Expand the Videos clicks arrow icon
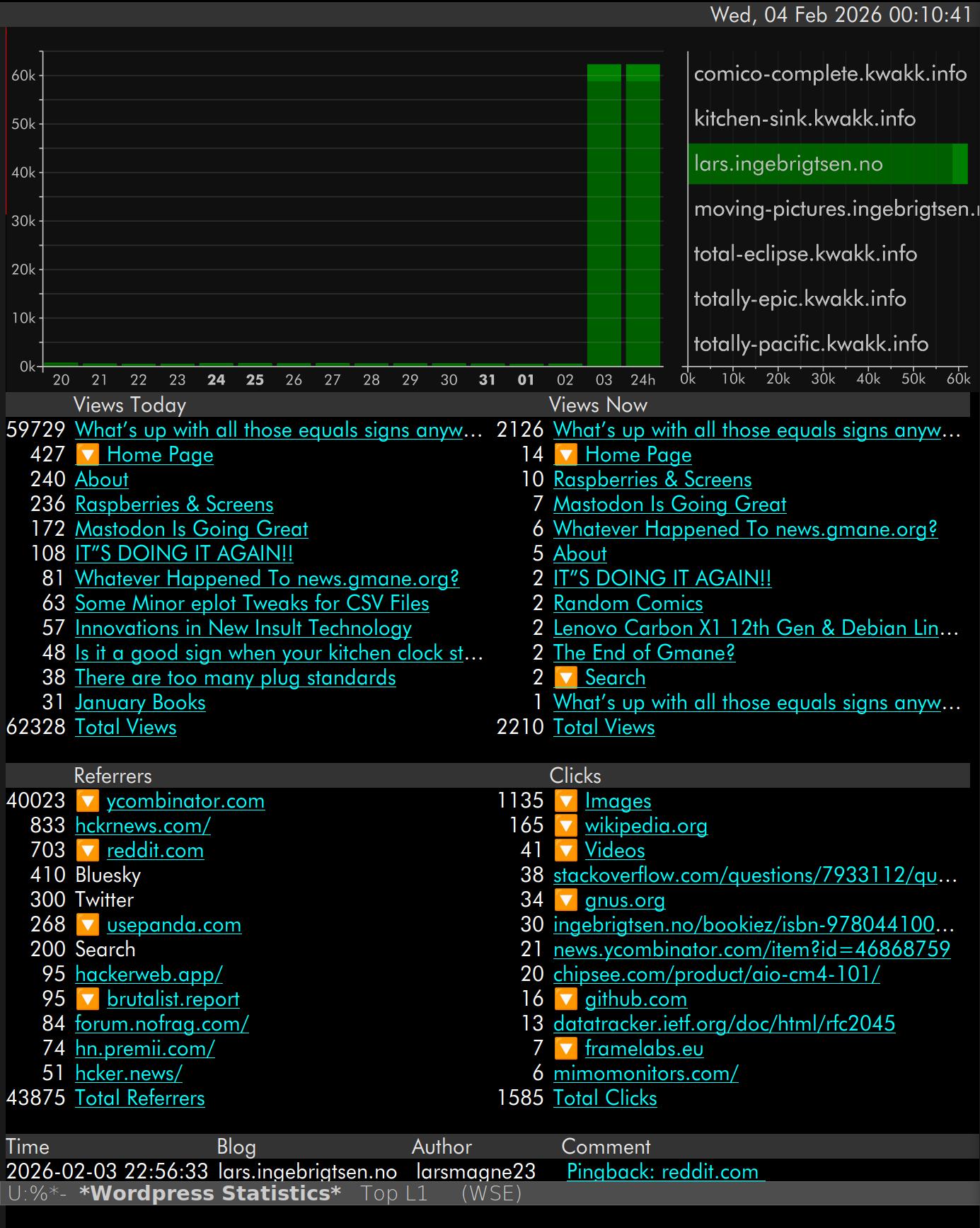Viewport: 980px width, 1228px height. pyautogui.click(x=565, y=851)
